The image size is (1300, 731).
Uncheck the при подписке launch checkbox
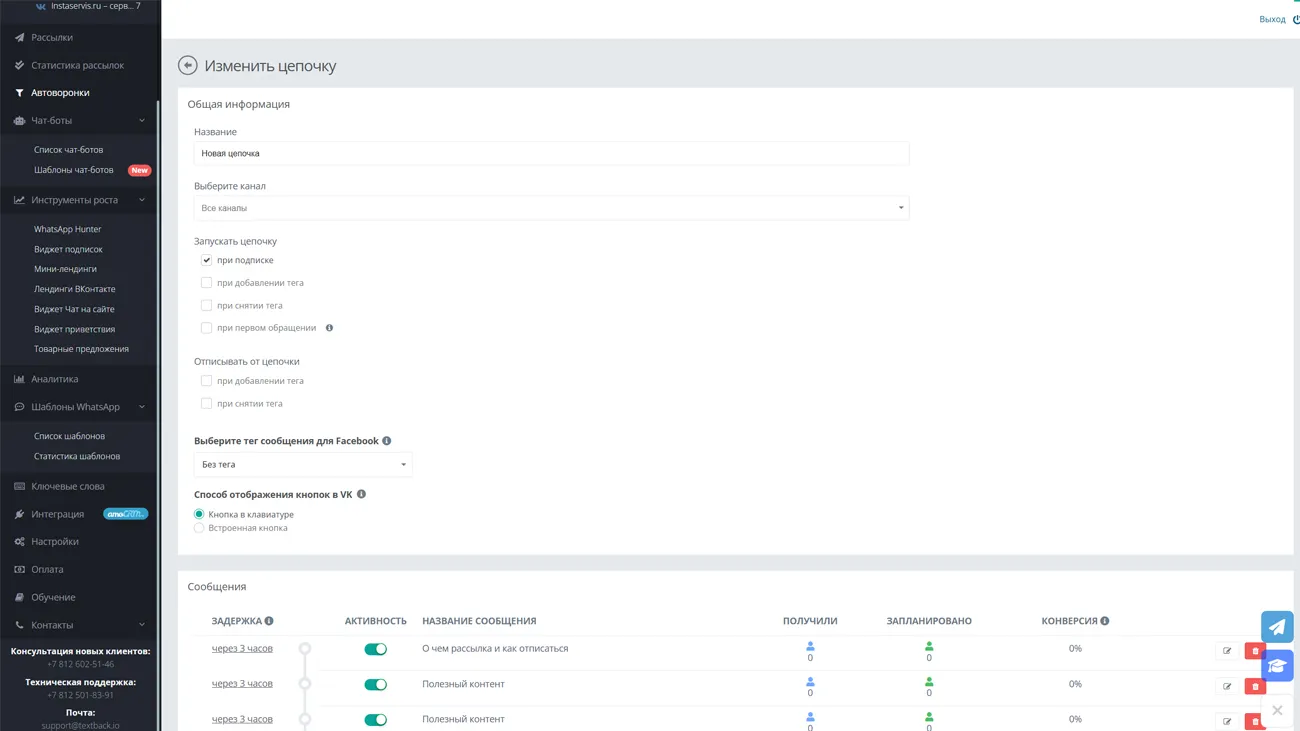[206, 260]
